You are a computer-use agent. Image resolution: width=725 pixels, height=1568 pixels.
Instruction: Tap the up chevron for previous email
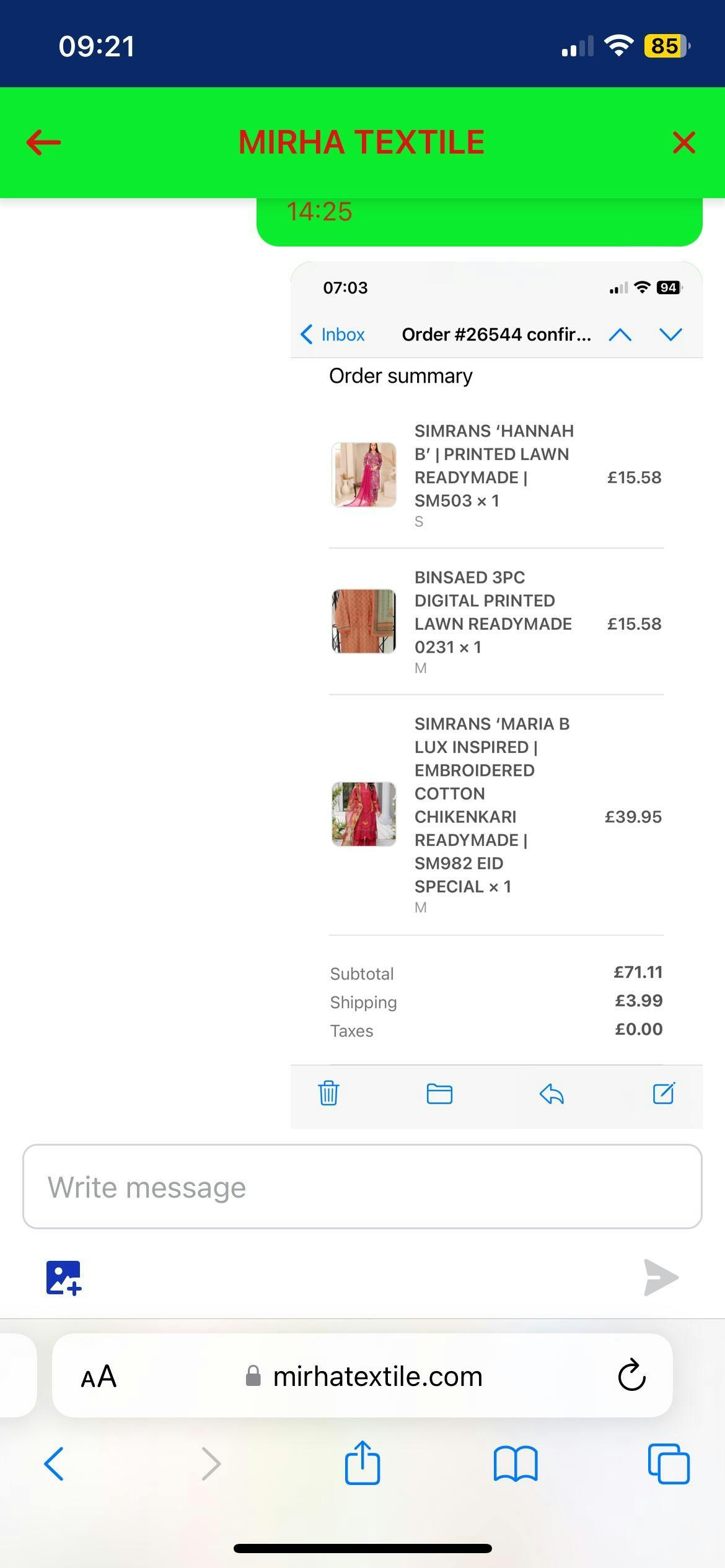click(620, 334)
